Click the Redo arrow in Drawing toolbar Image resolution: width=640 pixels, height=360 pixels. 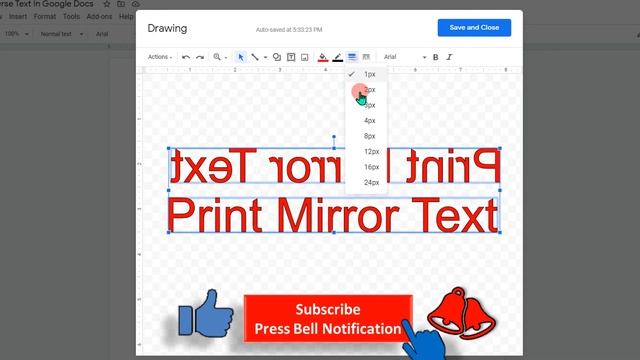point(200,57)
